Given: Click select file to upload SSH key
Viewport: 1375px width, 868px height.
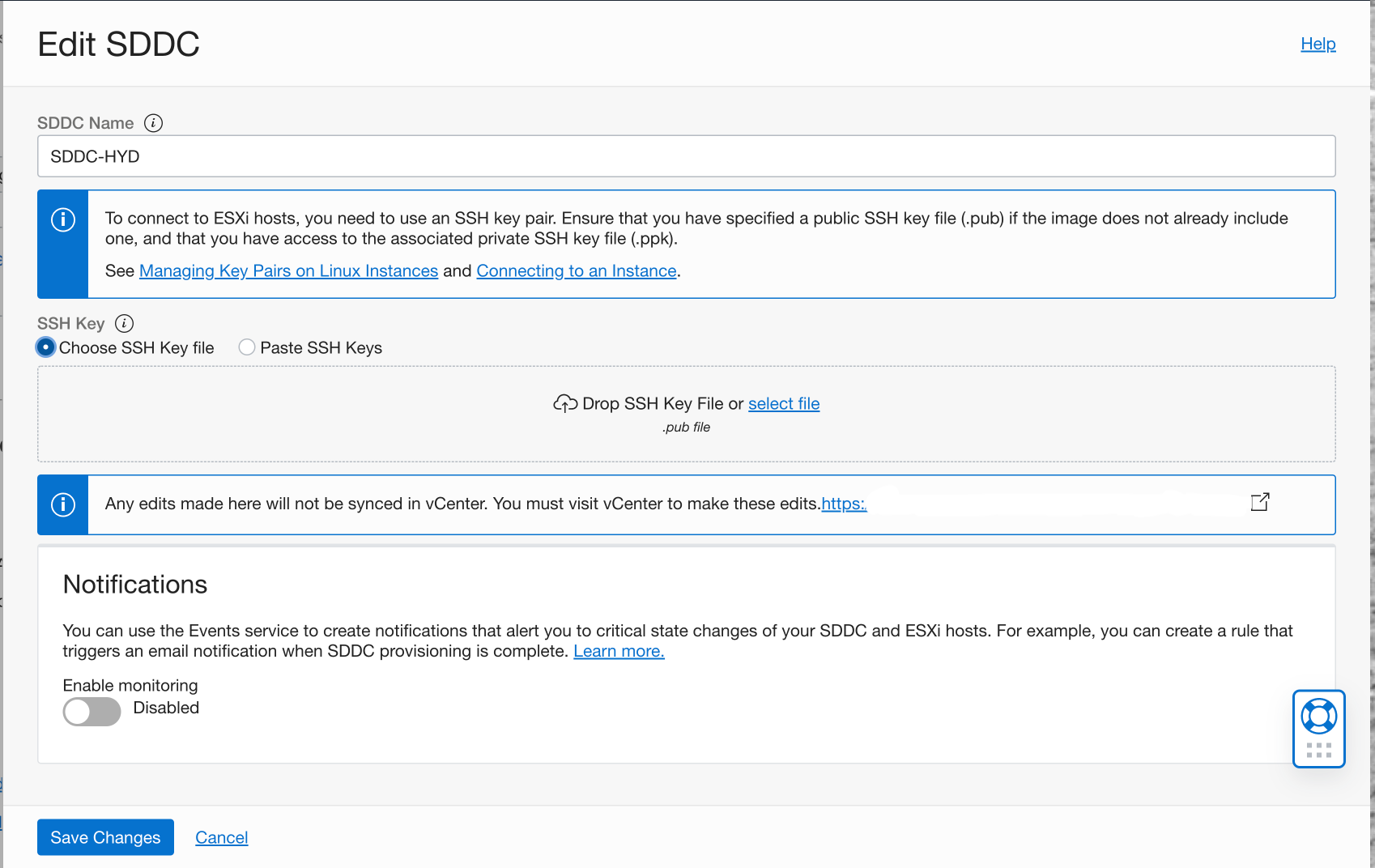Looking at the screenshot, I should point(783,403).
